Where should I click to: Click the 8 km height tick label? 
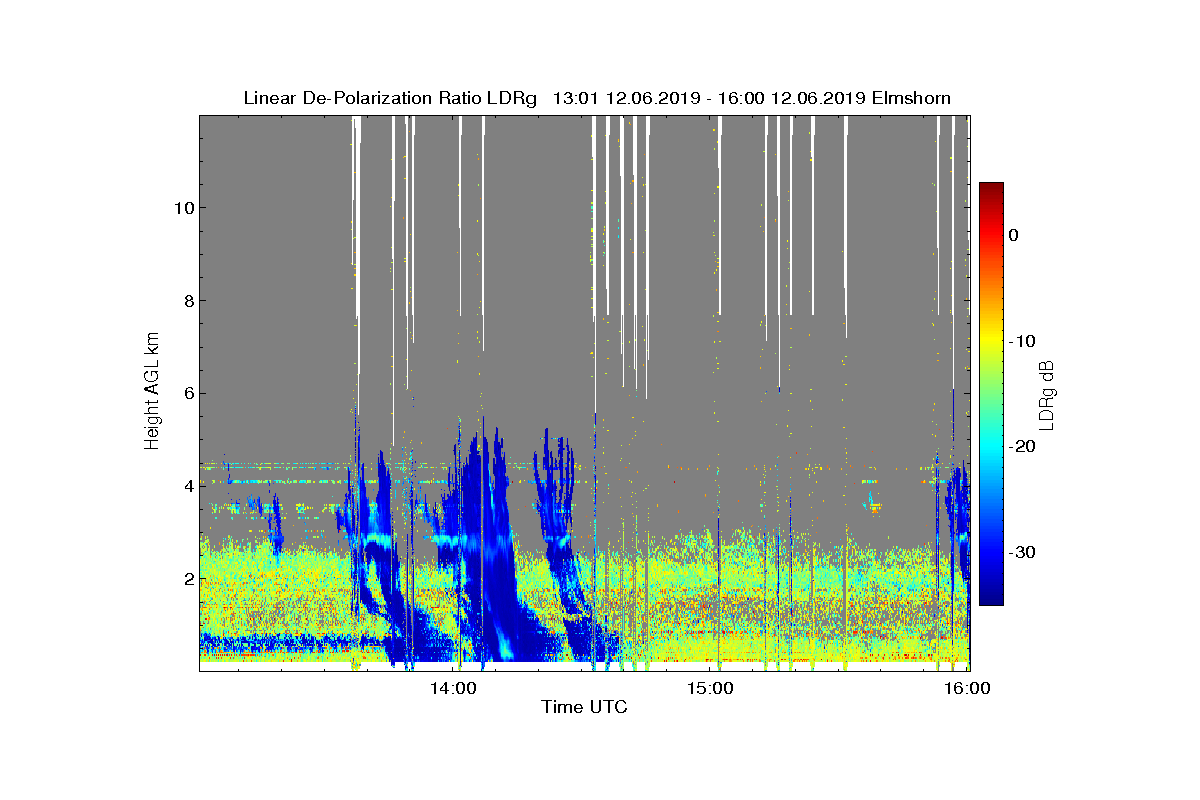tap(188, 301)
